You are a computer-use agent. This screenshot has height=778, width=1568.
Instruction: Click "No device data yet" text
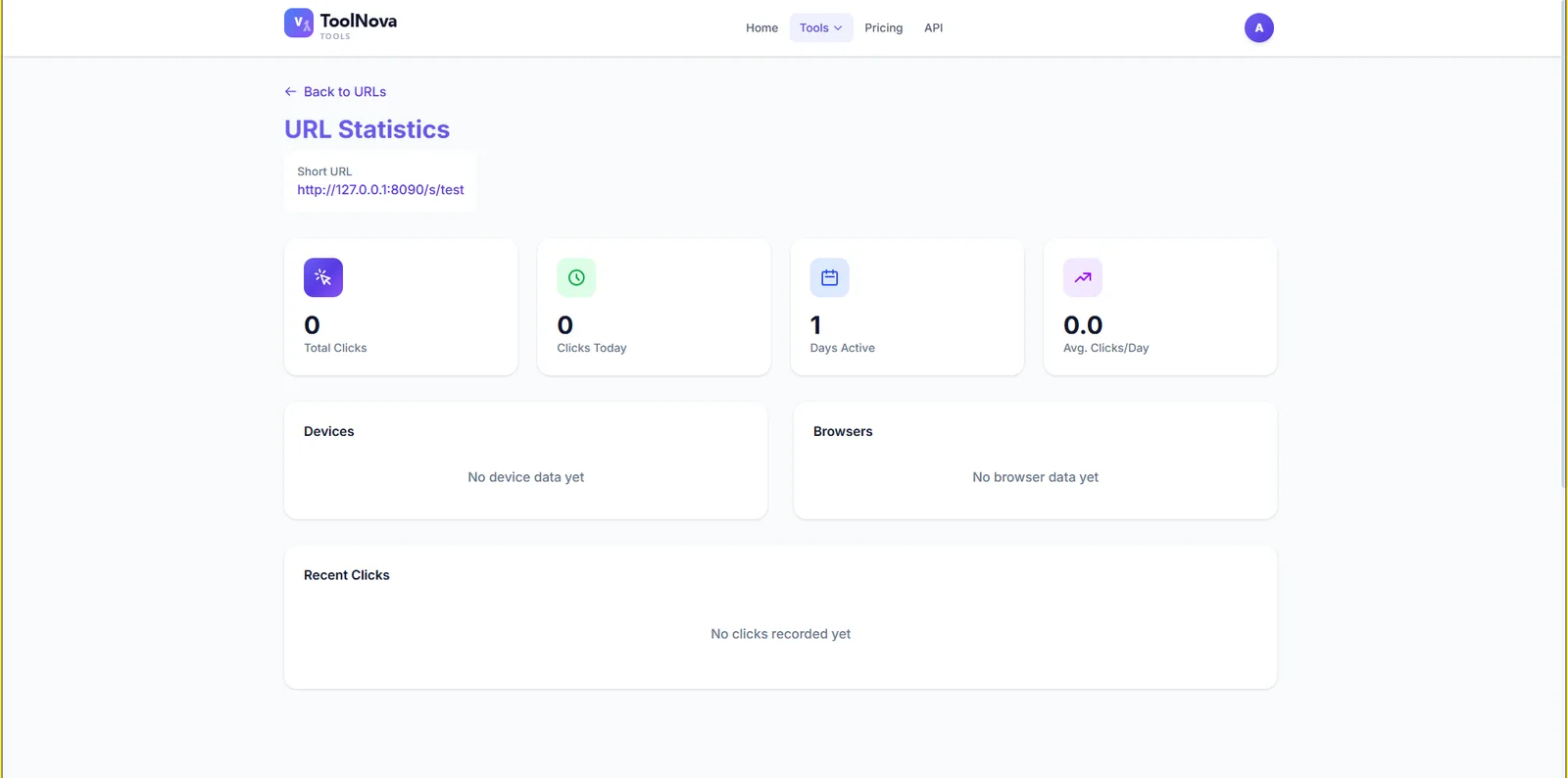[526, 477]
